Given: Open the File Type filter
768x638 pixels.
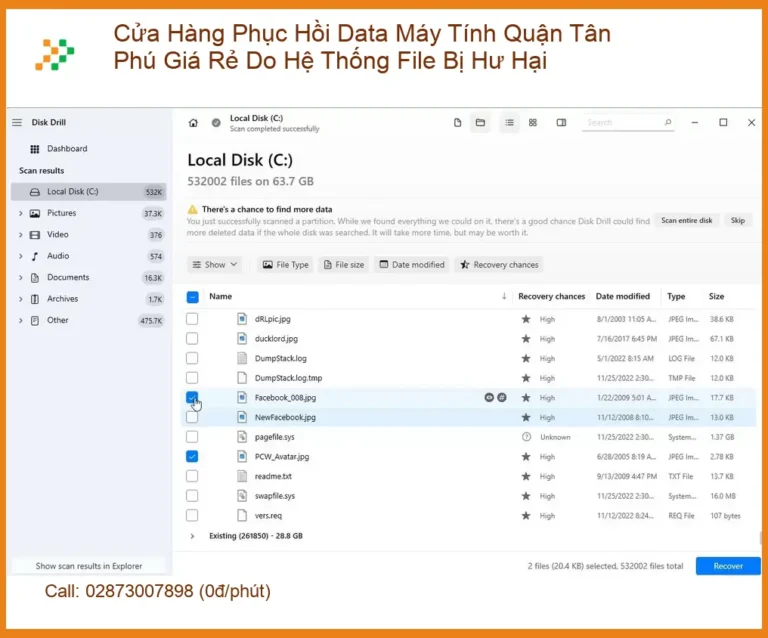Looking at the screenshot, I should coord(286,265).
